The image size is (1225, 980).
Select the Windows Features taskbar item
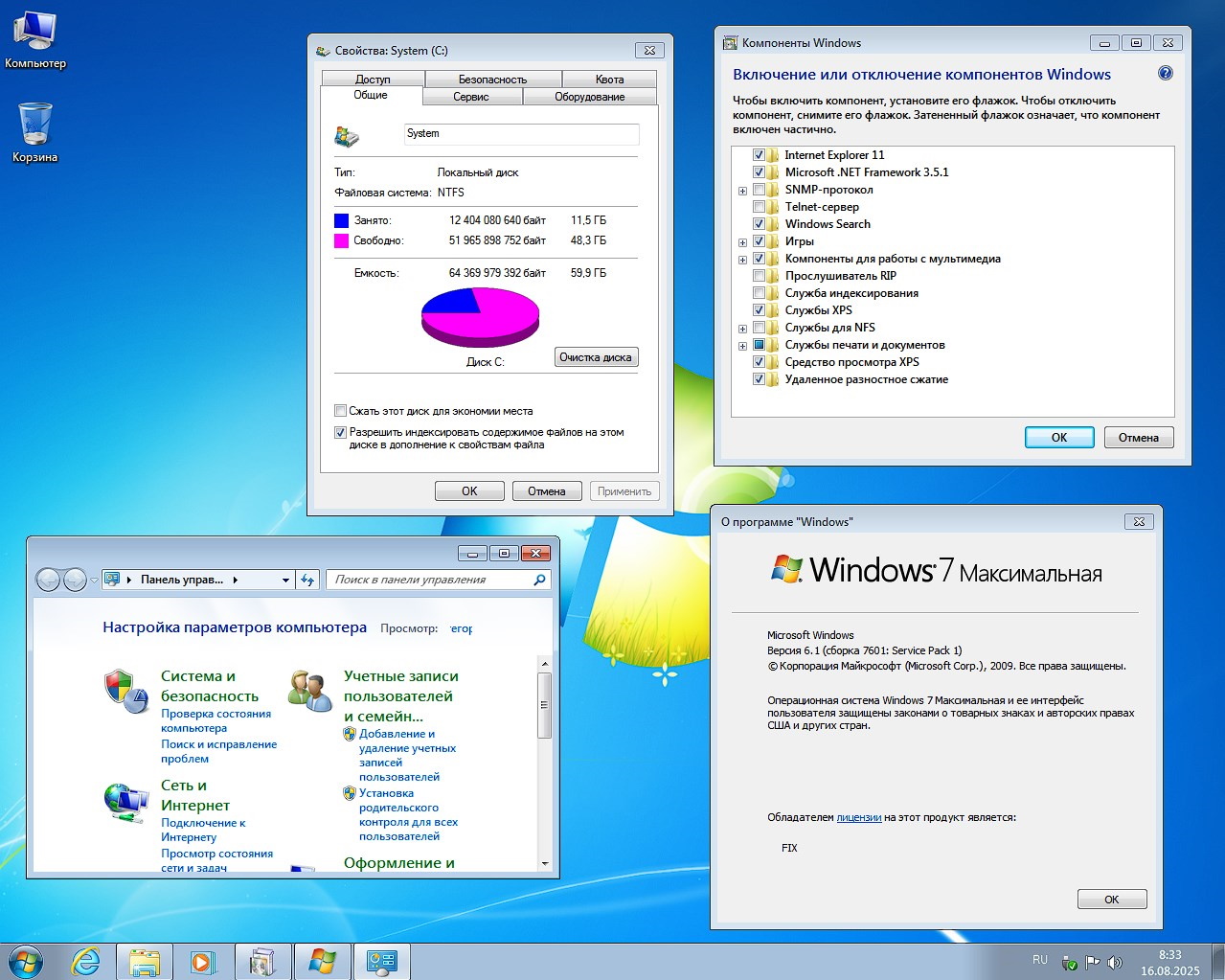click(261, 962)
